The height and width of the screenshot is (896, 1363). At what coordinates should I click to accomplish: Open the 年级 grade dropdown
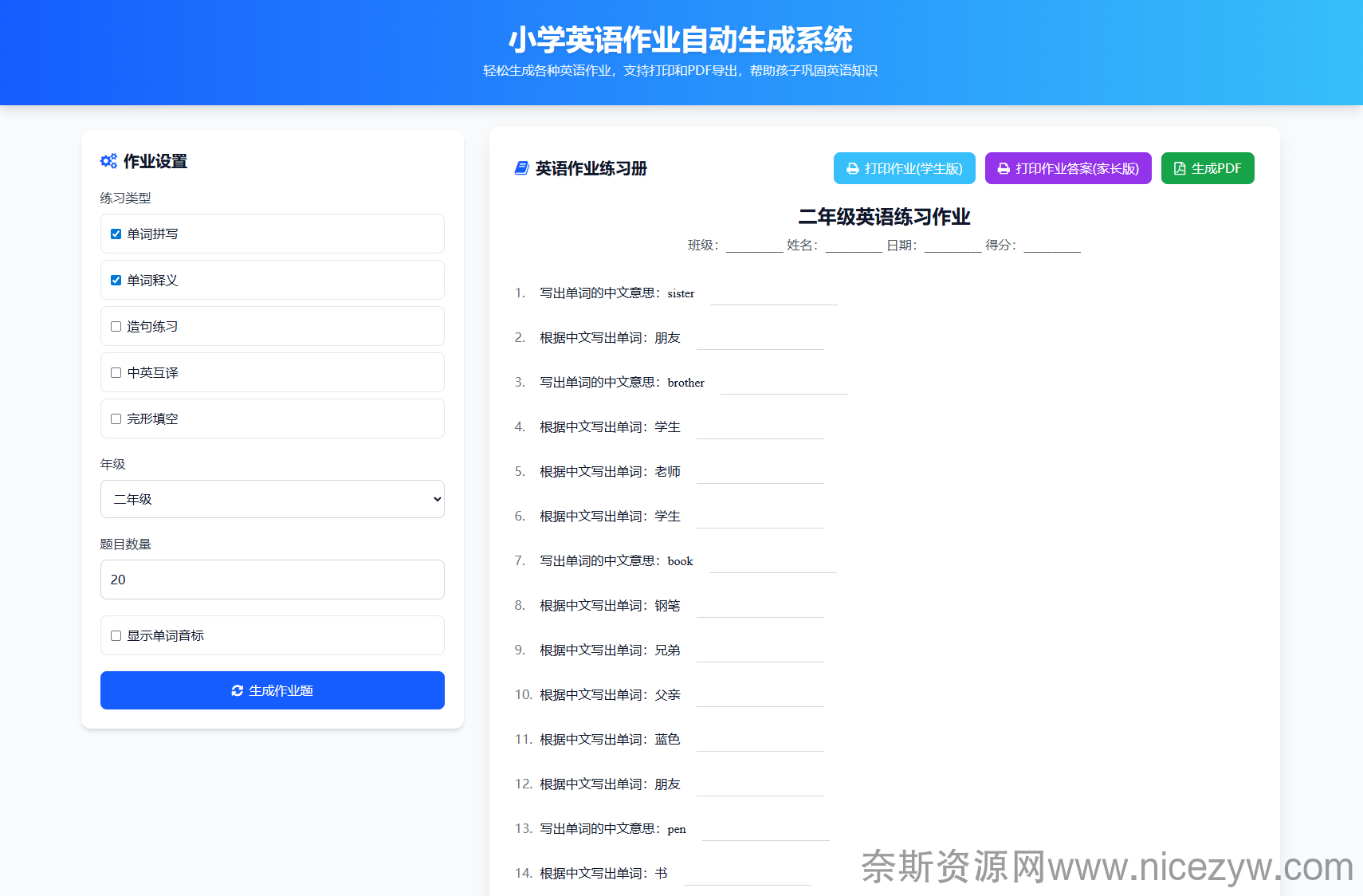coord(273,499)
